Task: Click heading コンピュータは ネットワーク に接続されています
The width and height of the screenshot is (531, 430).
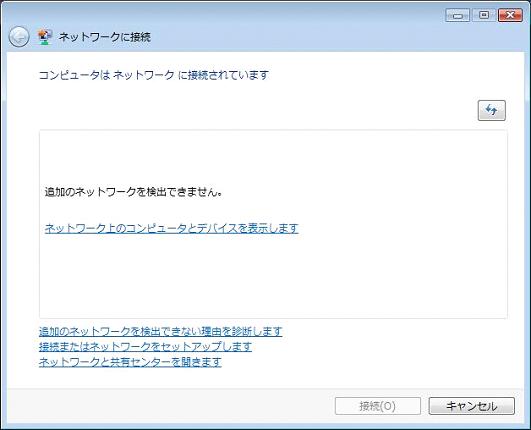Action: click(x=154, y=75)
